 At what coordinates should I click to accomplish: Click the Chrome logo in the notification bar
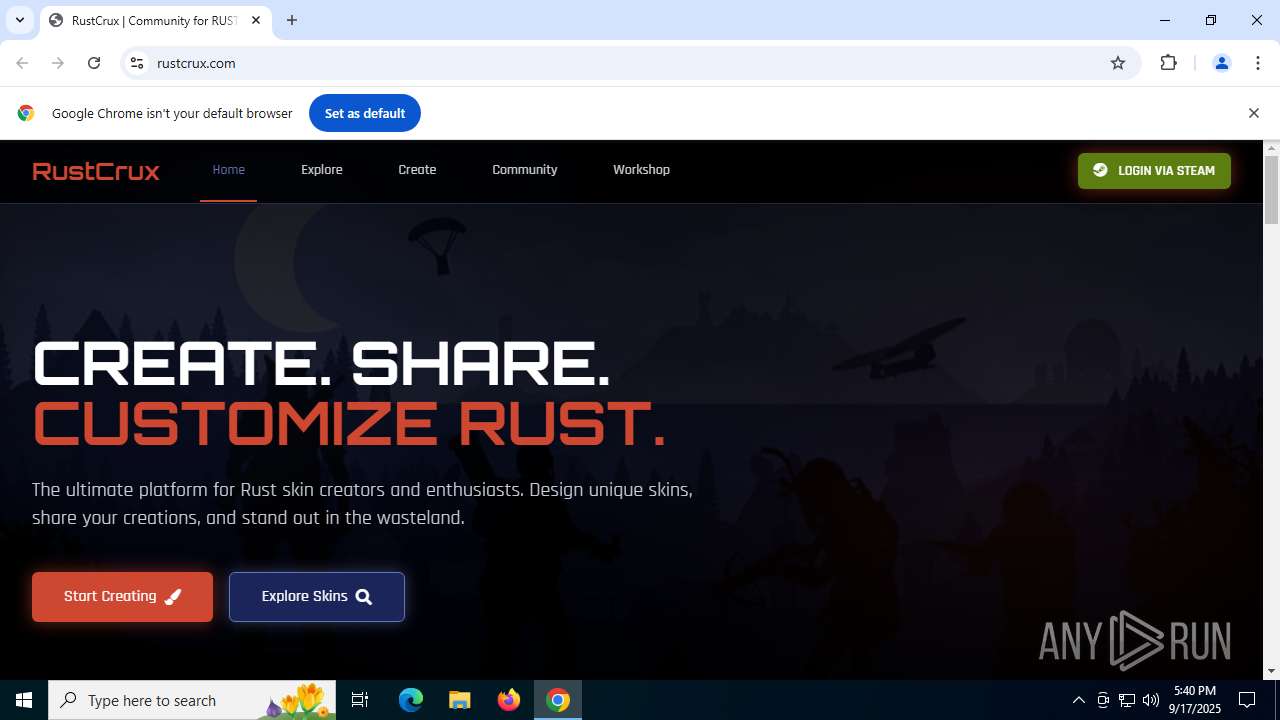pyautogui.click(x=26, y=113)
